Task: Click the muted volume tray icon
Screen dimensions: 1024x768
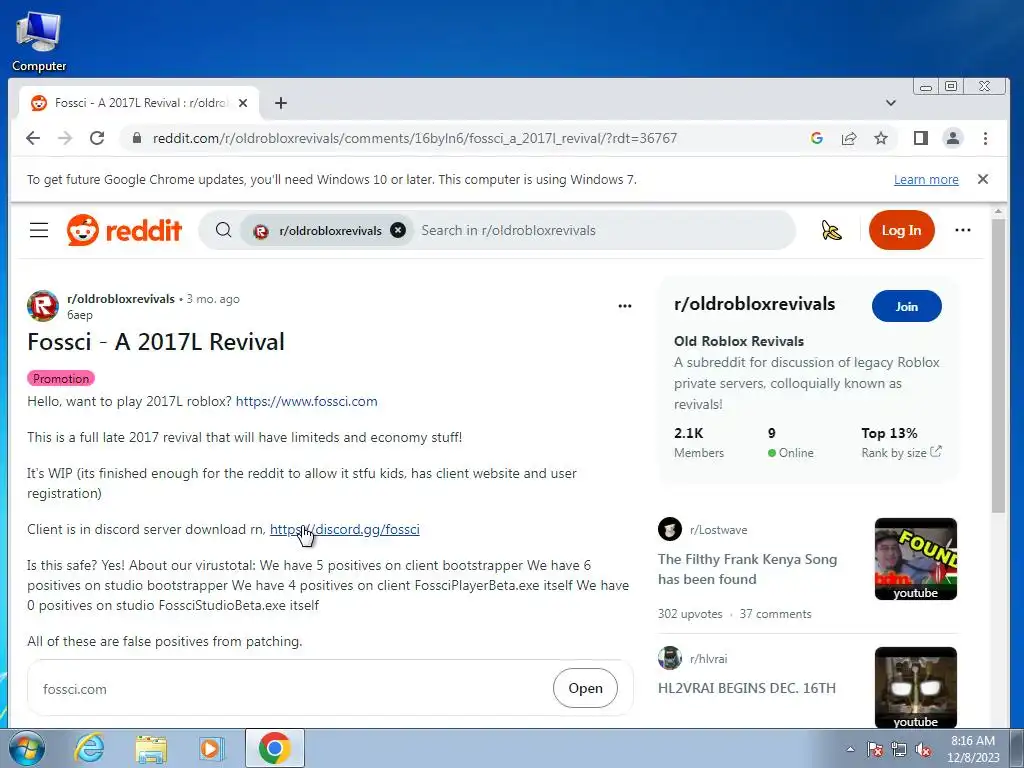Action: (923, 749)
